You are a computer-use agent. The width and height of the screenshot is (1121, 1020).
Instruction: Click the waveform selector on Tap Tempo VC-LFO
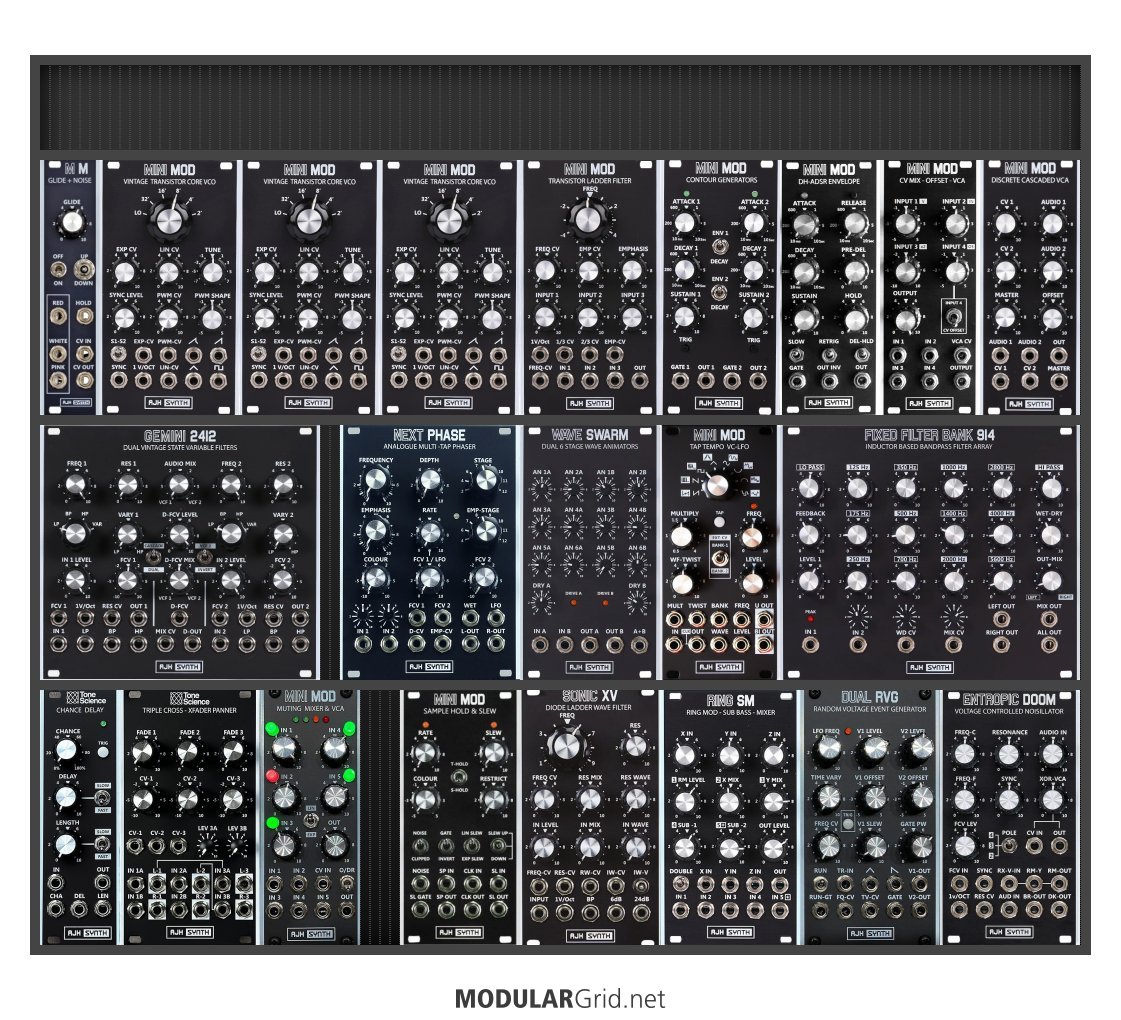[x=717, y=487]
